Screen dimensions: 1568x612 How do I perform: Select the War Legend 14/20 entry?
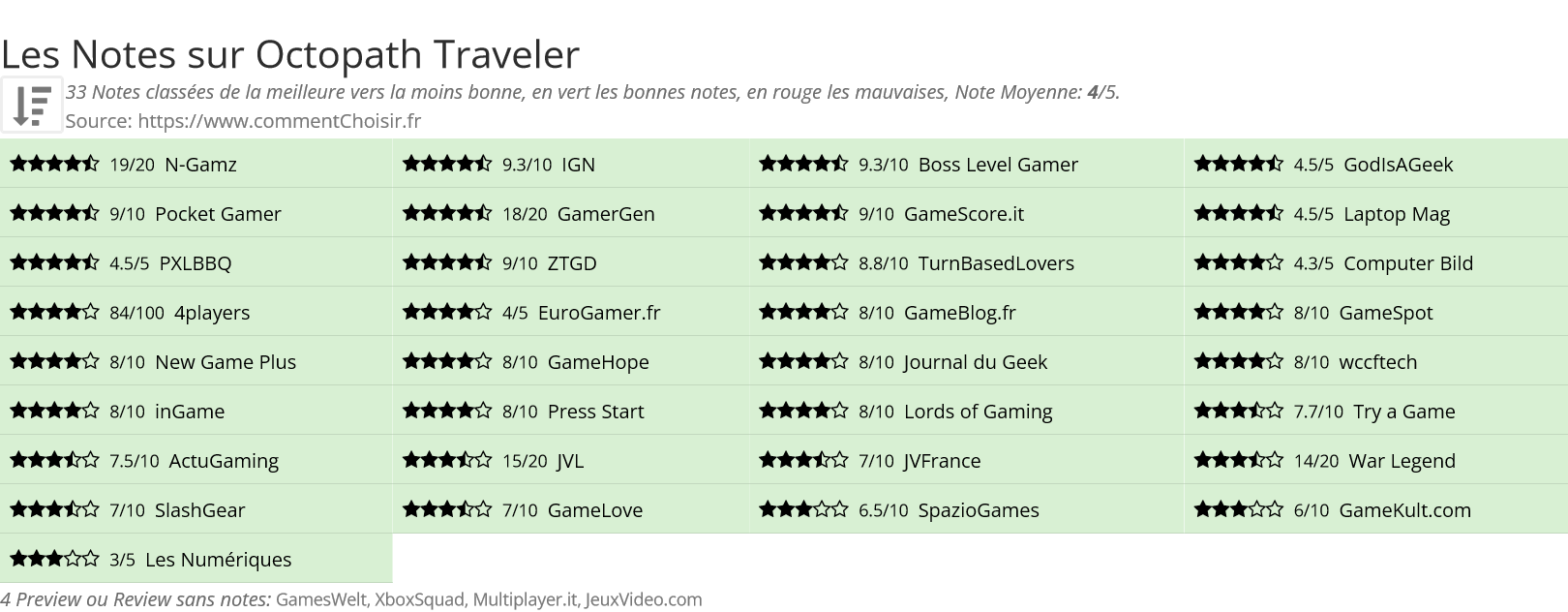pos(1375,460)
